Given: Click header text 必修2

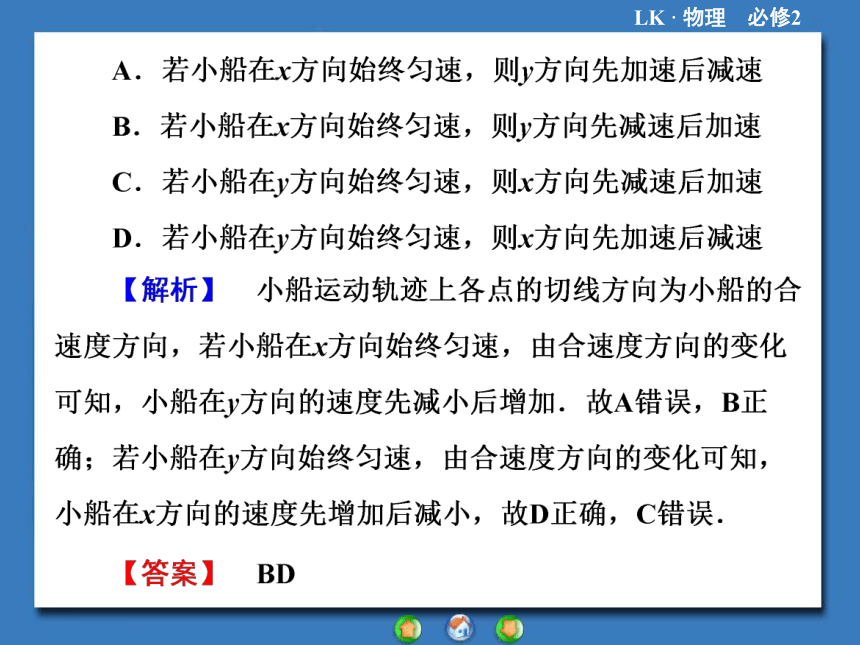Looking at the screenshot, I should pos(774,18).
